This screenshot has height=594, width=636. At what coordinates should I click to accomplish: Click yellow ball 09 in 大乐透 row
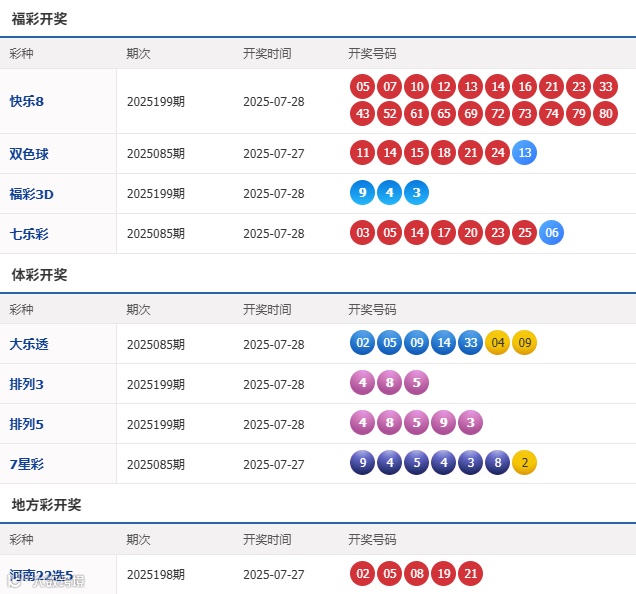524,343
